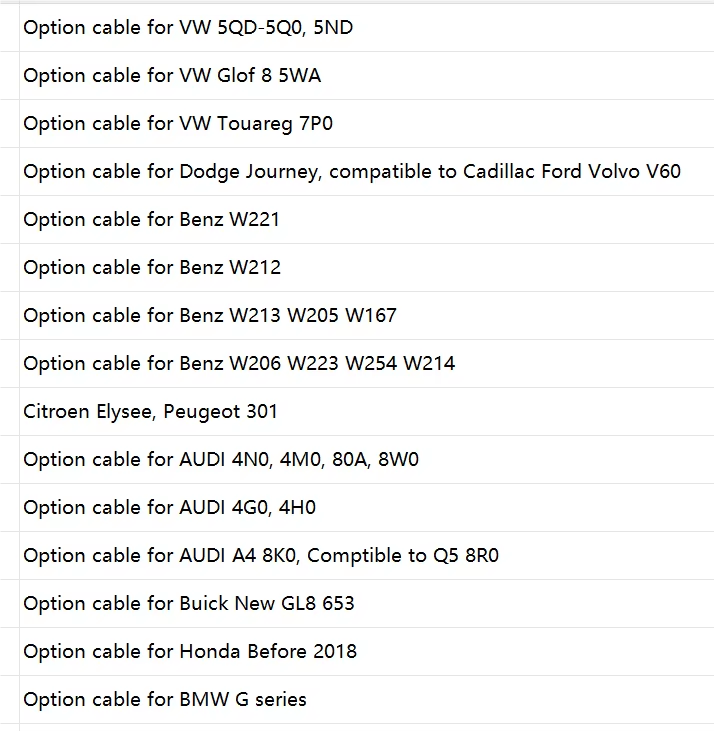Click left margin cell beside Citroen Elysee row
This screenshot has width=714, height=731.
click(x=9, y=412)
